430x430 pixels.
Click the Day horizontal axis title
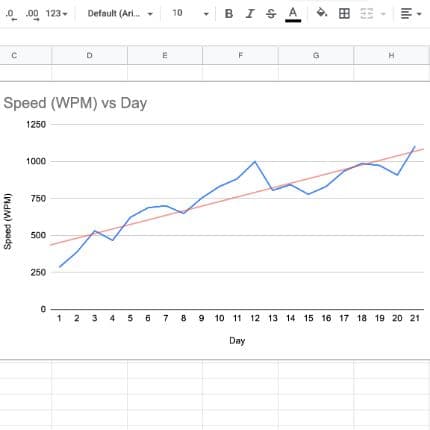[x=237, y=340]
